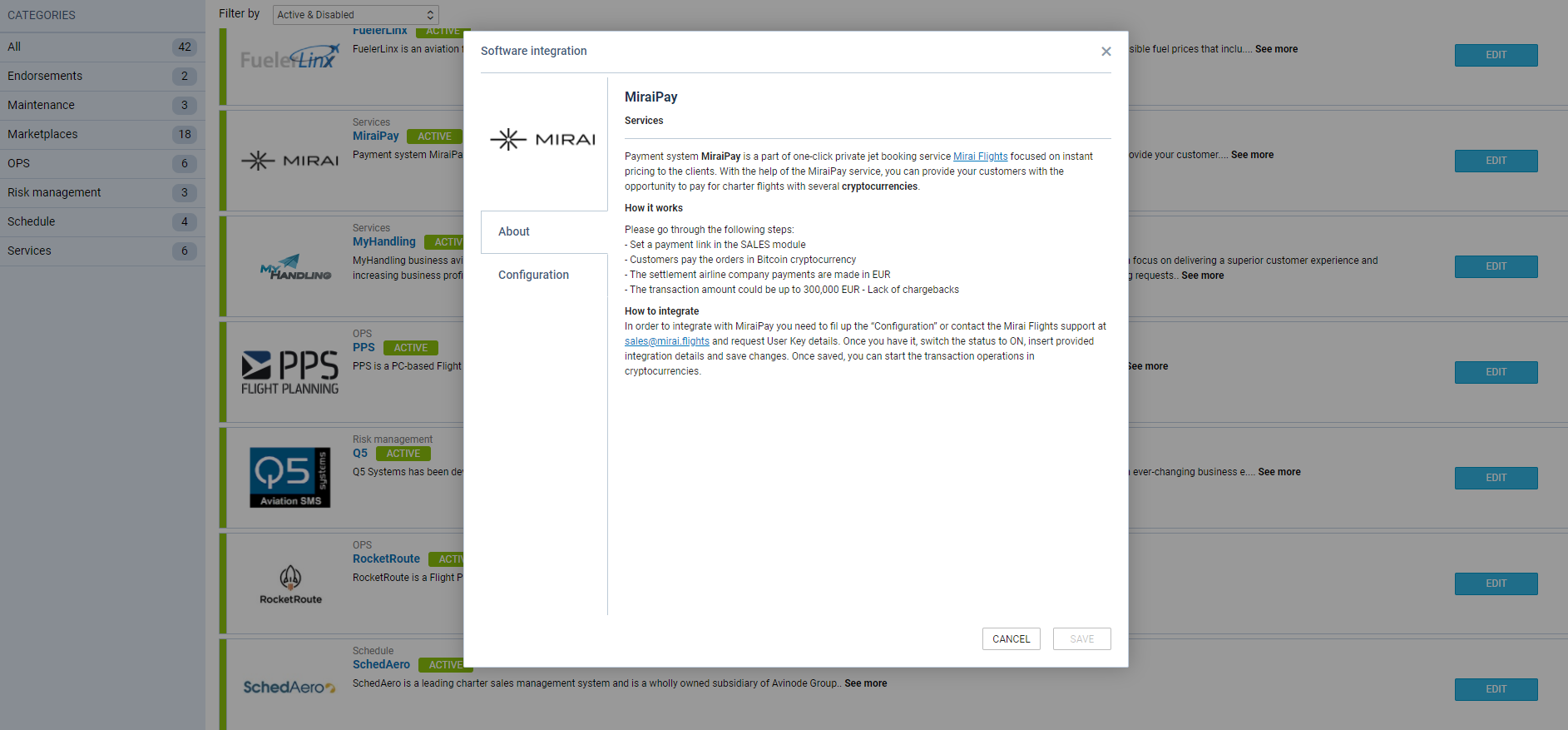The image size is (1568, 730).
Task: Click the FuelerLinx logo
Action: pyautogui.click(x=289, y=58)
